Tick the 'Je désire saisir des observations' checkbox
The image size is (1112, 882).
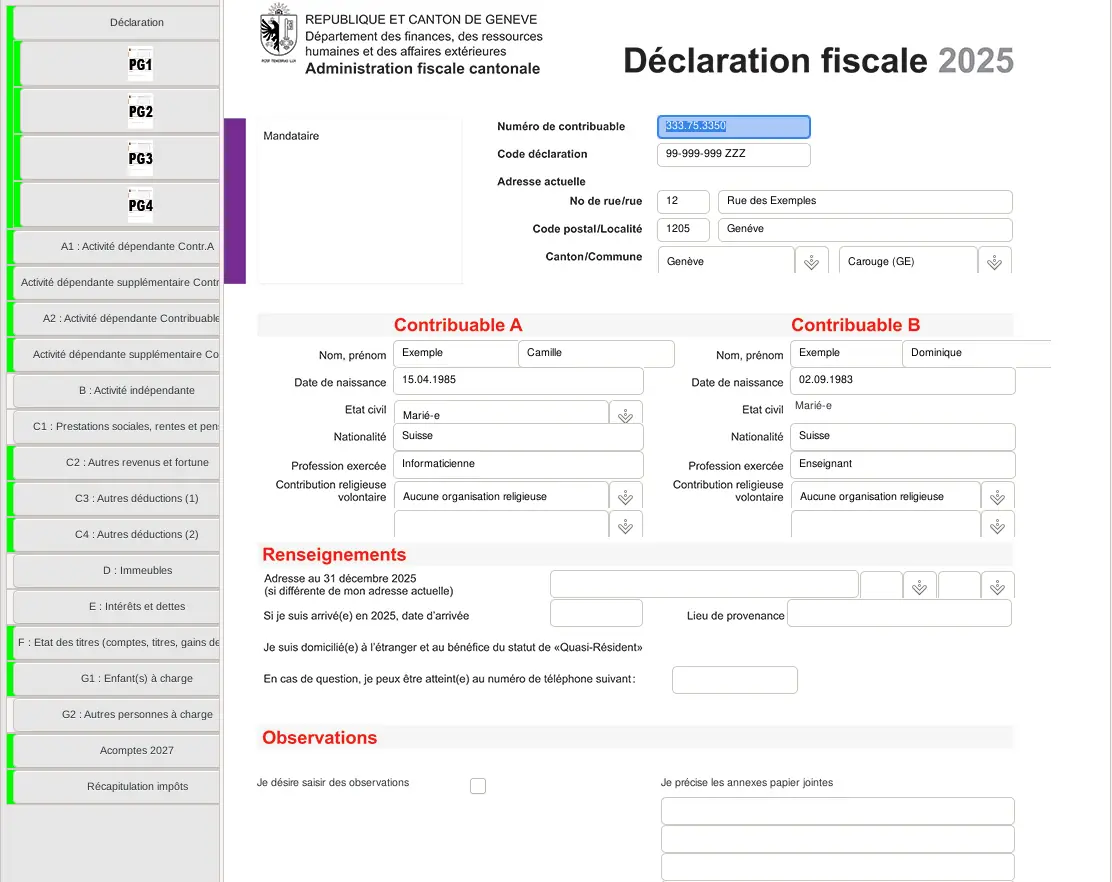pos(478,786)
